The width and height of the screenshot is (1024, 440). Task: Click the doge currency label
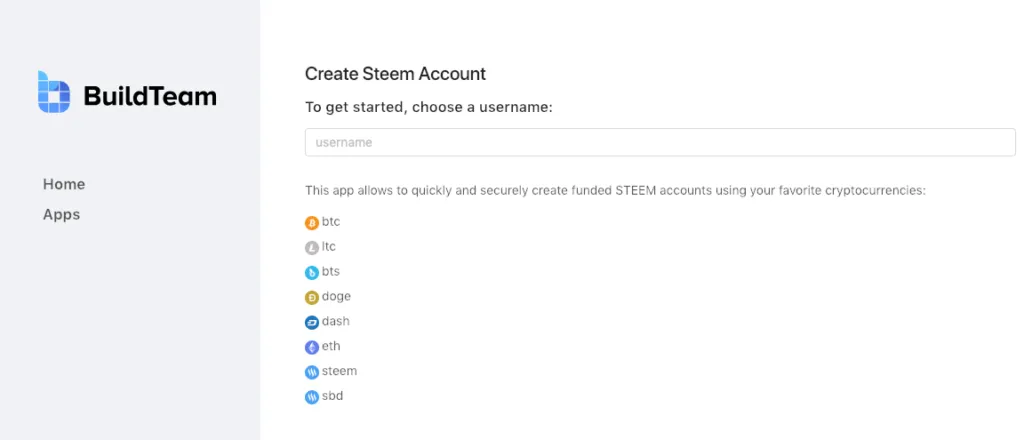click(336, 296)
